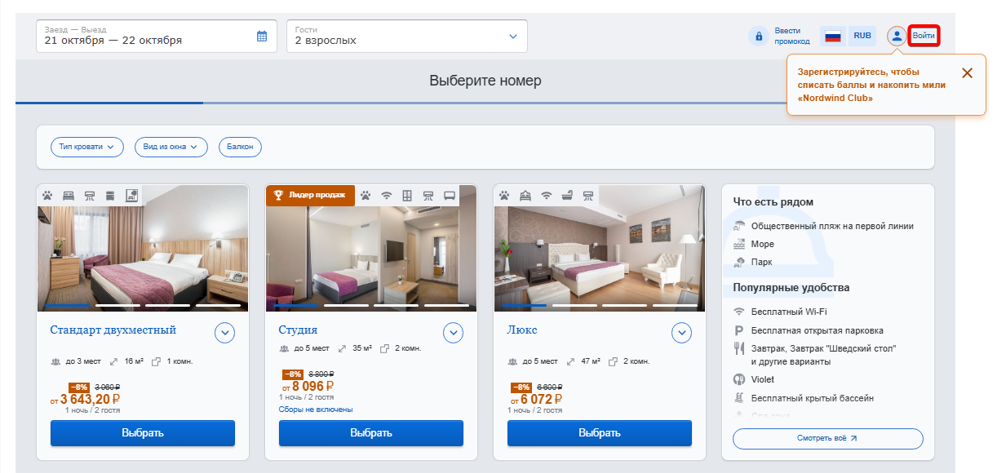Click Выбрать button under Студия
Screen dimensions: 1005x473
[371, 433]
